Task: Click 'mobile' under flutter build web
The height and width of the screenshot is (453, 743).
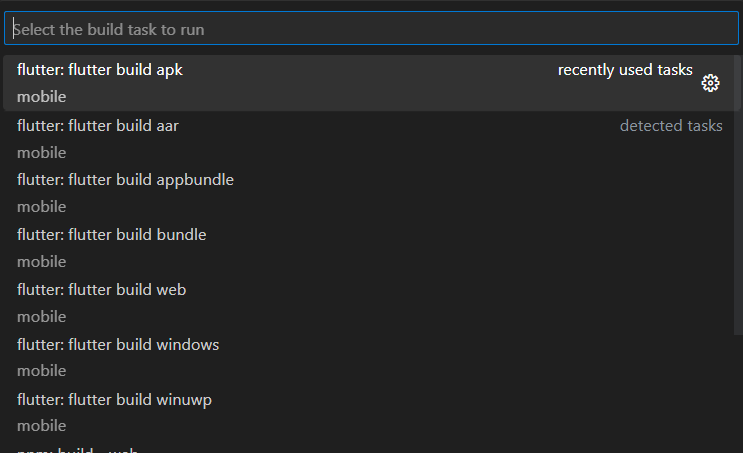Action: coord(42,317)
